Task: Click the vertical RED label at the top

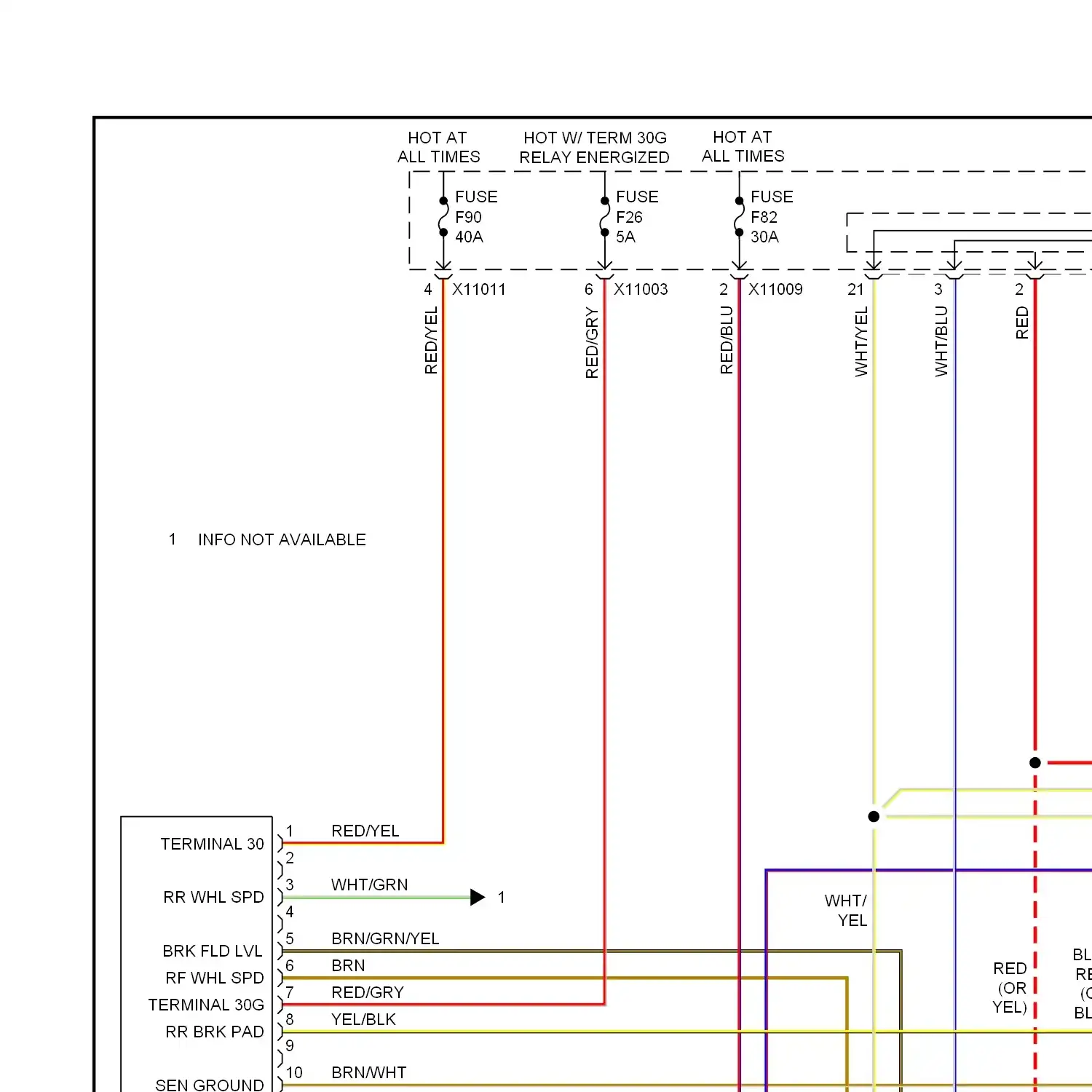Action: (1022, 323)
